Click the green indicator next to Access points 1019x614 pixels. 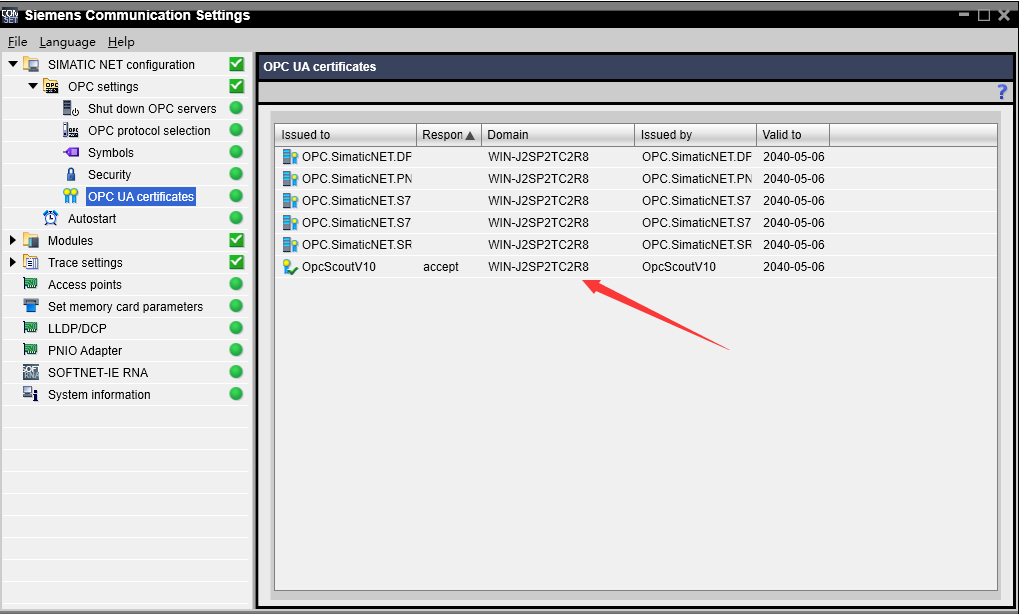[235, 284]
